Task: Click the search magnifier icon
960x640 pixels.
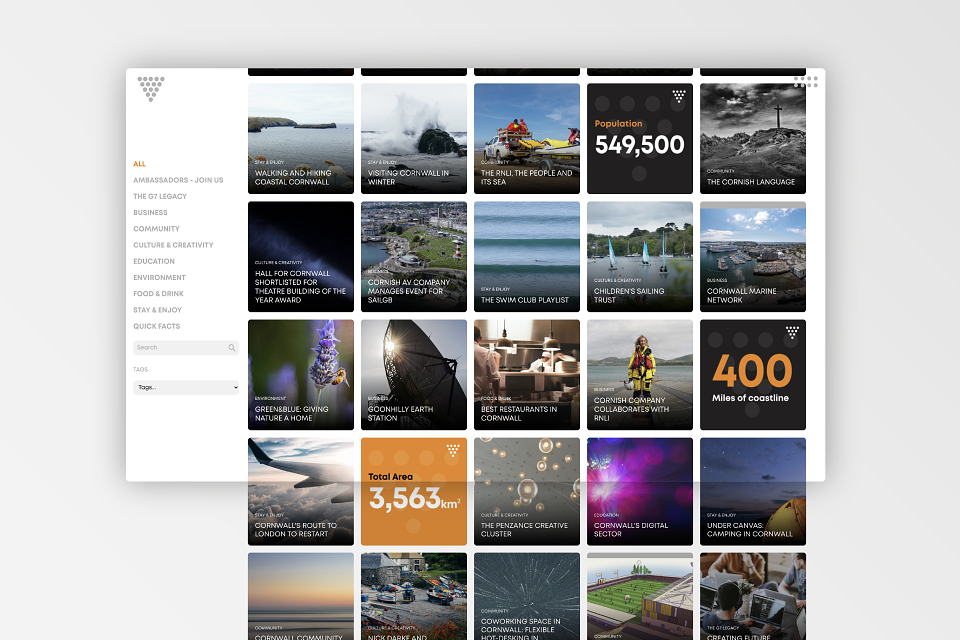Action: click(232, 348)
